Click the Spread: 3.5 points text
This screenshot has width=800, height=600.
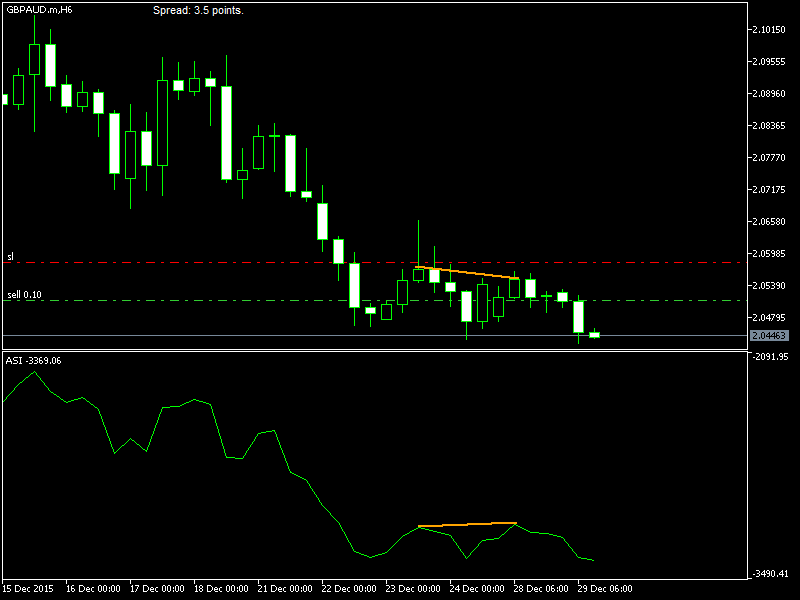point(198,10)
